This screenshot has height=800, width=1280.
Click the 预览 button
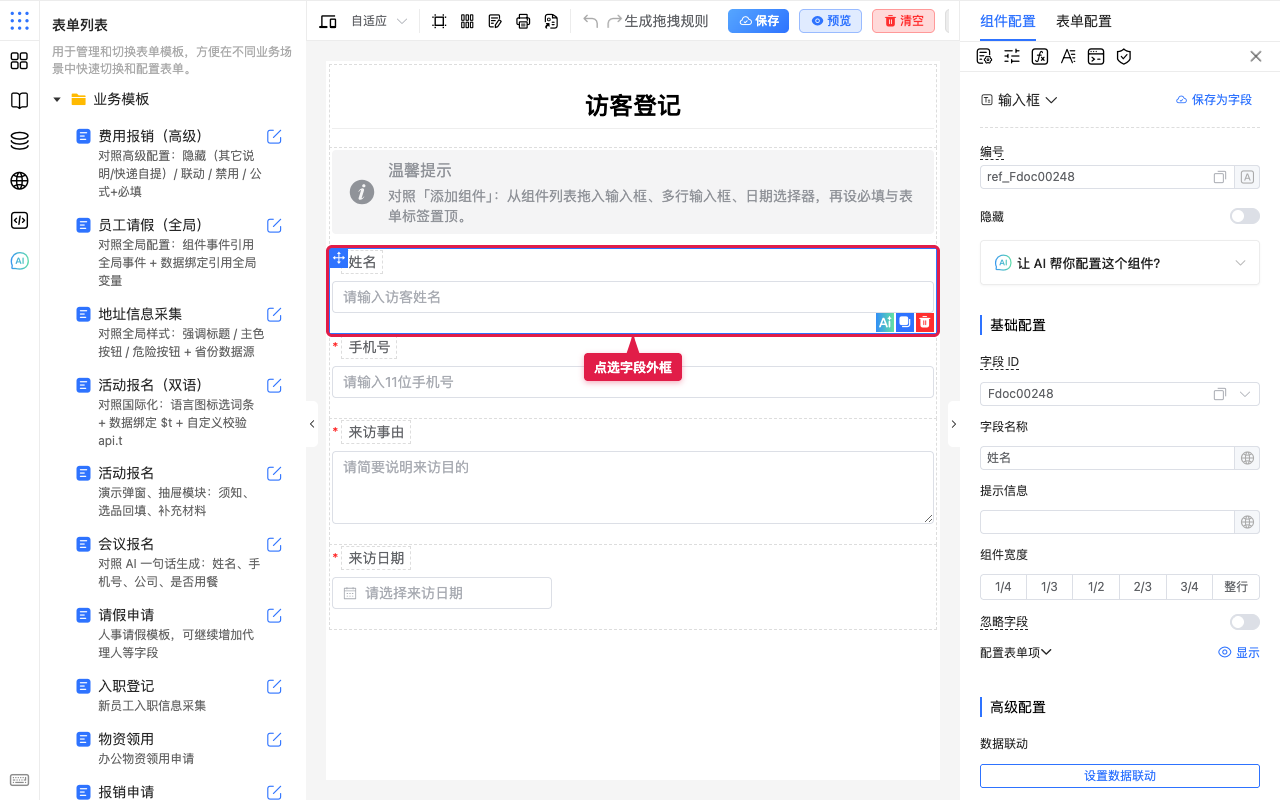(x=830, y=21)
